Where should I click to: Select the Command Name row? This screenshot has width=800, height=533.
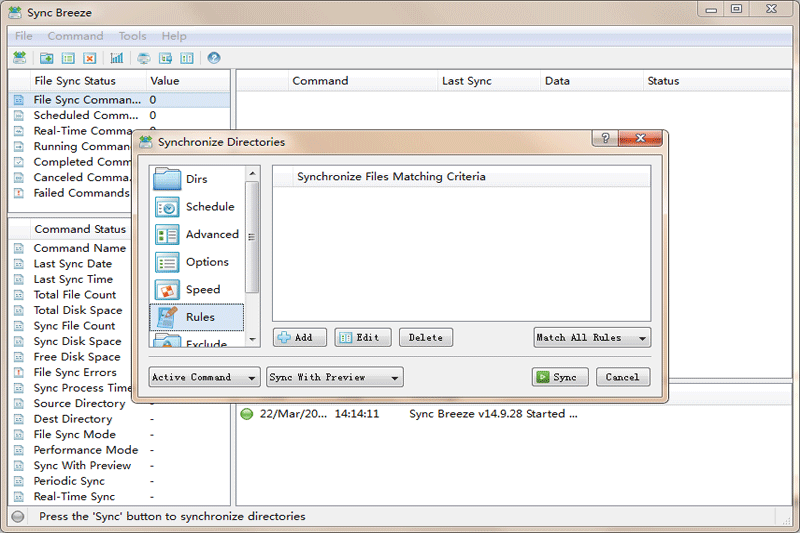click(x=71, y=248)
